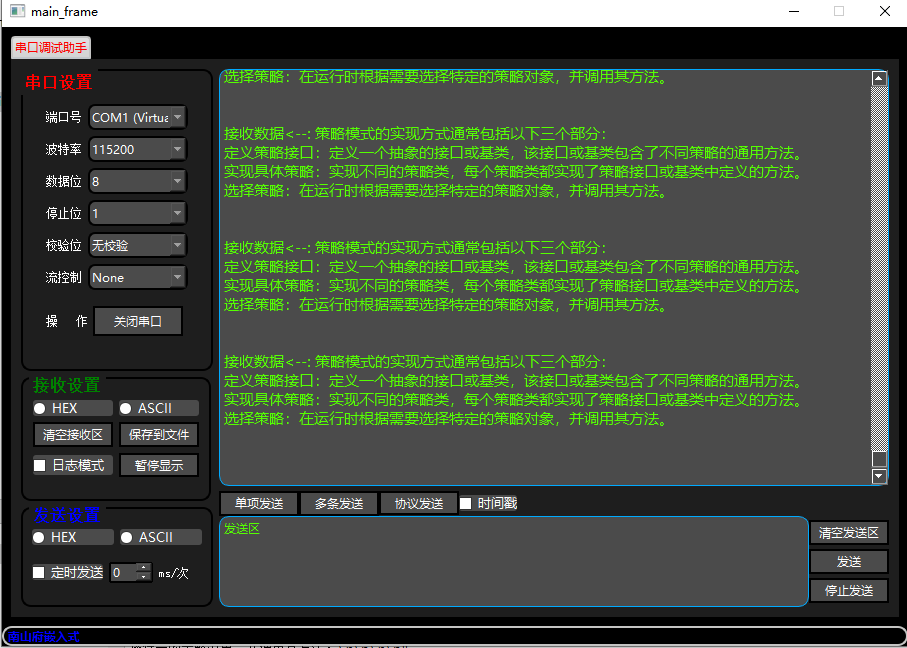This screenshot has width=907, height=648.
Task: Open the 停止位 dropdown
Action: 137,213
